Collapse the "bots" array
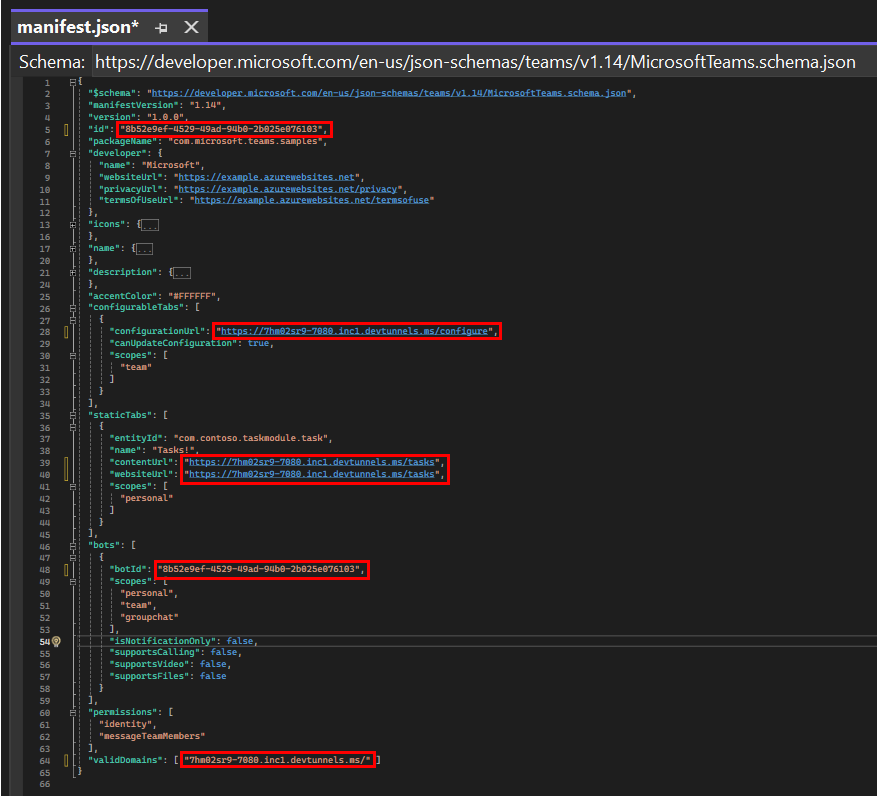Screen dimensions: 877x796 point(73,545)
